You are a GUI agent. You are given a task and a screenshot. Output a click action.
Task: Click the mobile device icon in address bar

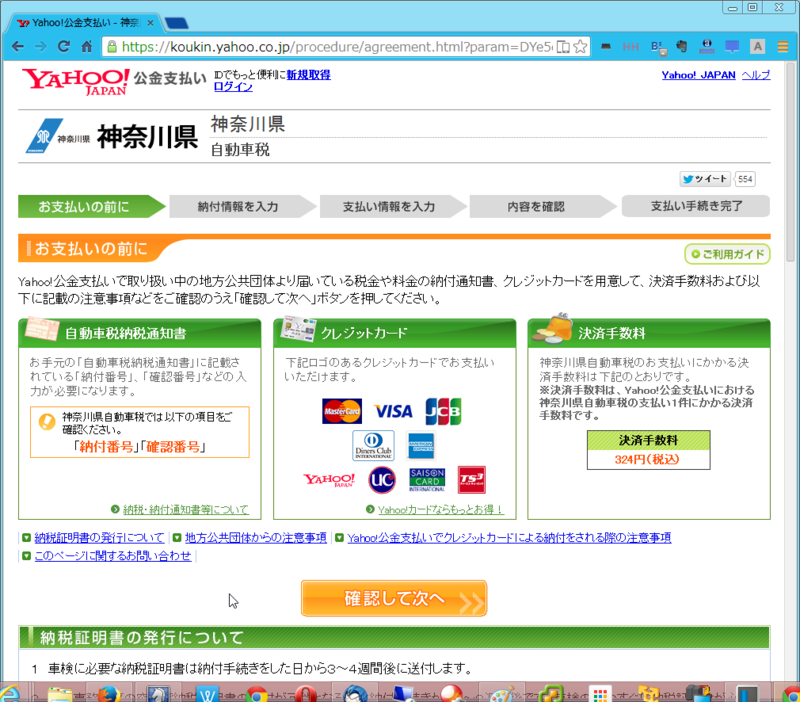[x=563, y=47]
